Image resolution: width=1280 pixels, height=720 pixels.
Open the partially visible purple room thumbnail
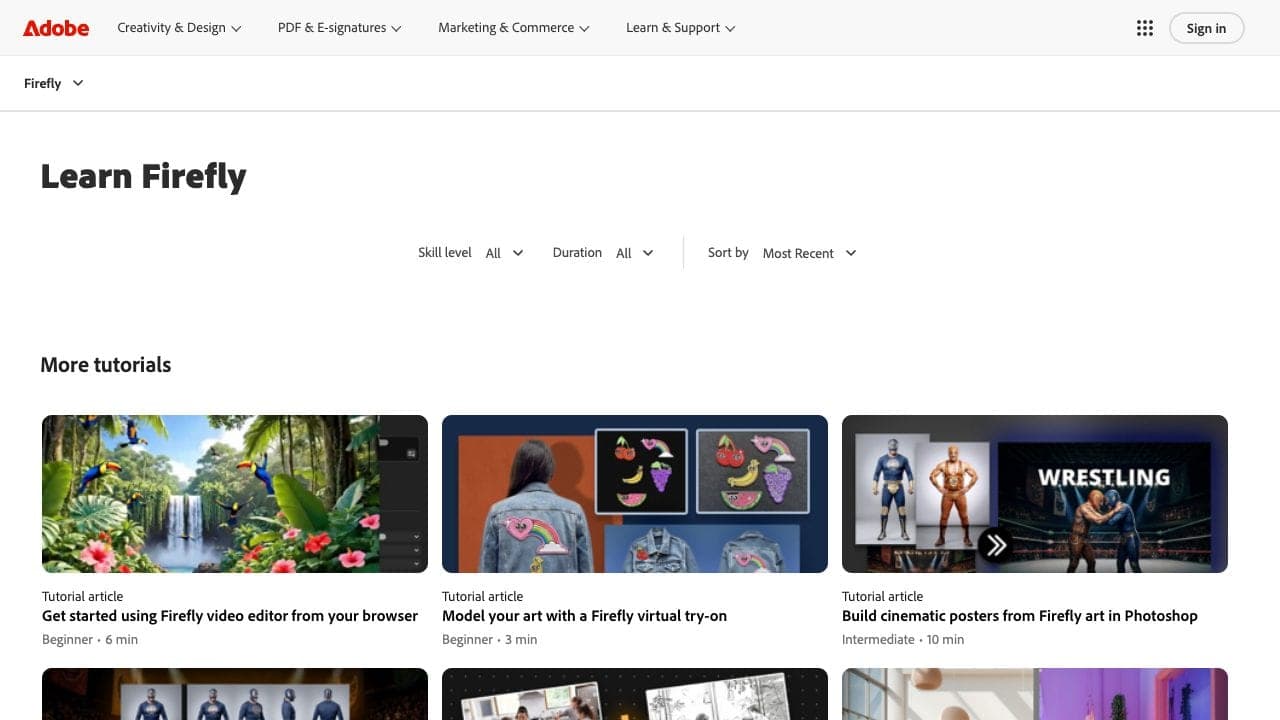coord(1035,694)
